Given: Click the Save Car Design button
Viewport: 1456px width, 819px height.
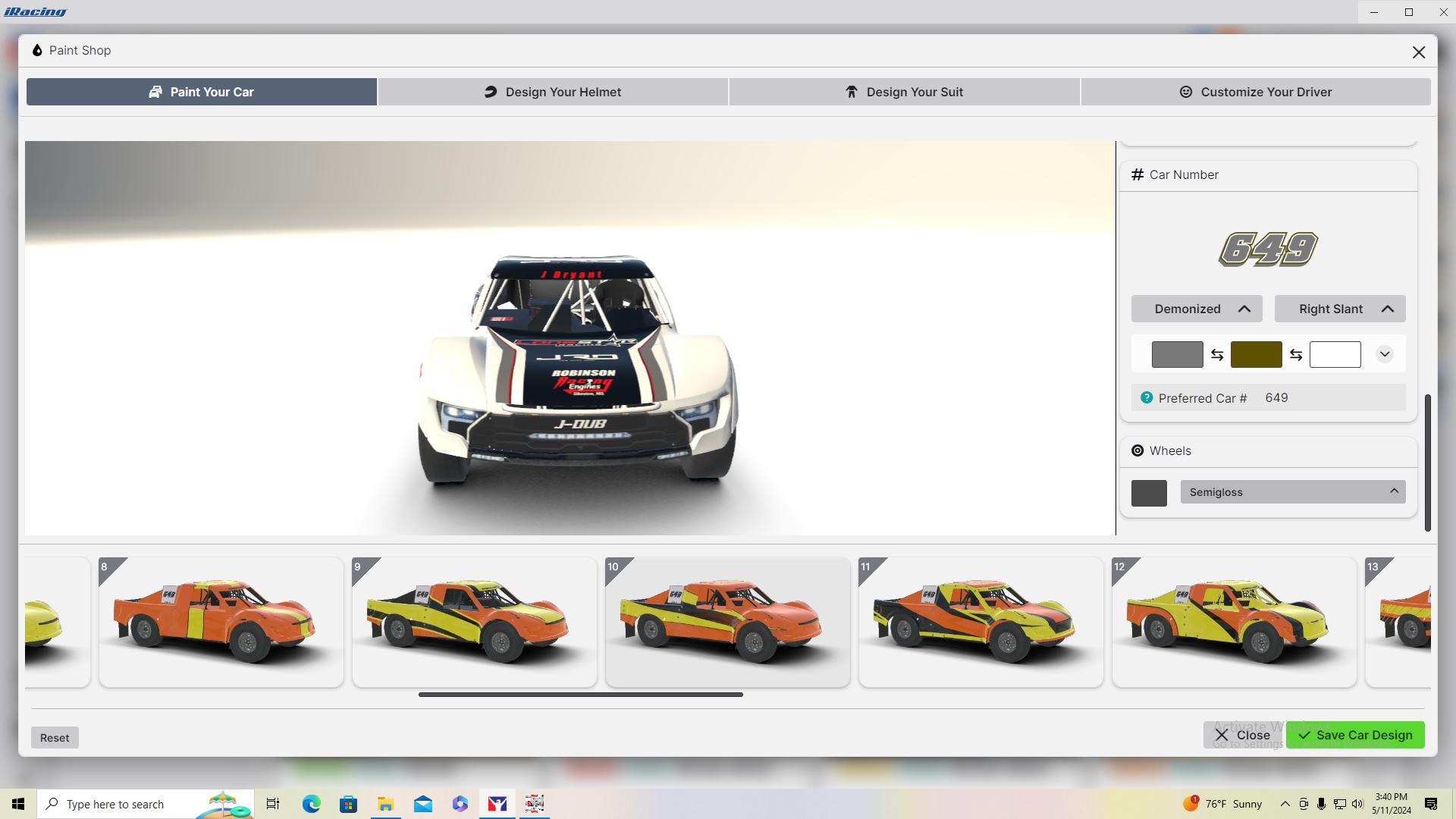Looking at the screenshot, I should click(x=1354, y=735).
